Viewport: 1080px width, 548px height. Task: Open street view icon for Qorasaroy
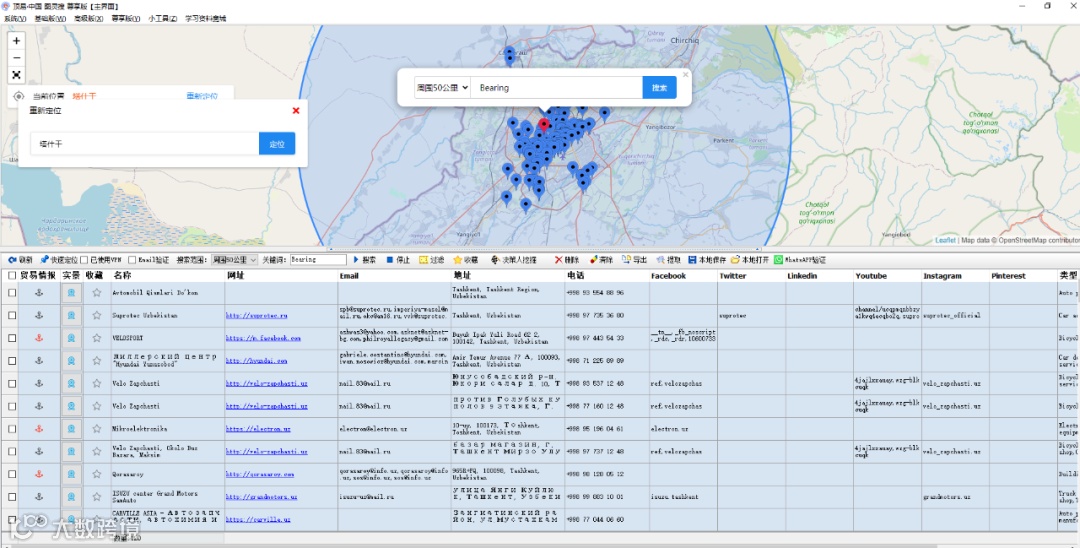(x=71, y=474)
